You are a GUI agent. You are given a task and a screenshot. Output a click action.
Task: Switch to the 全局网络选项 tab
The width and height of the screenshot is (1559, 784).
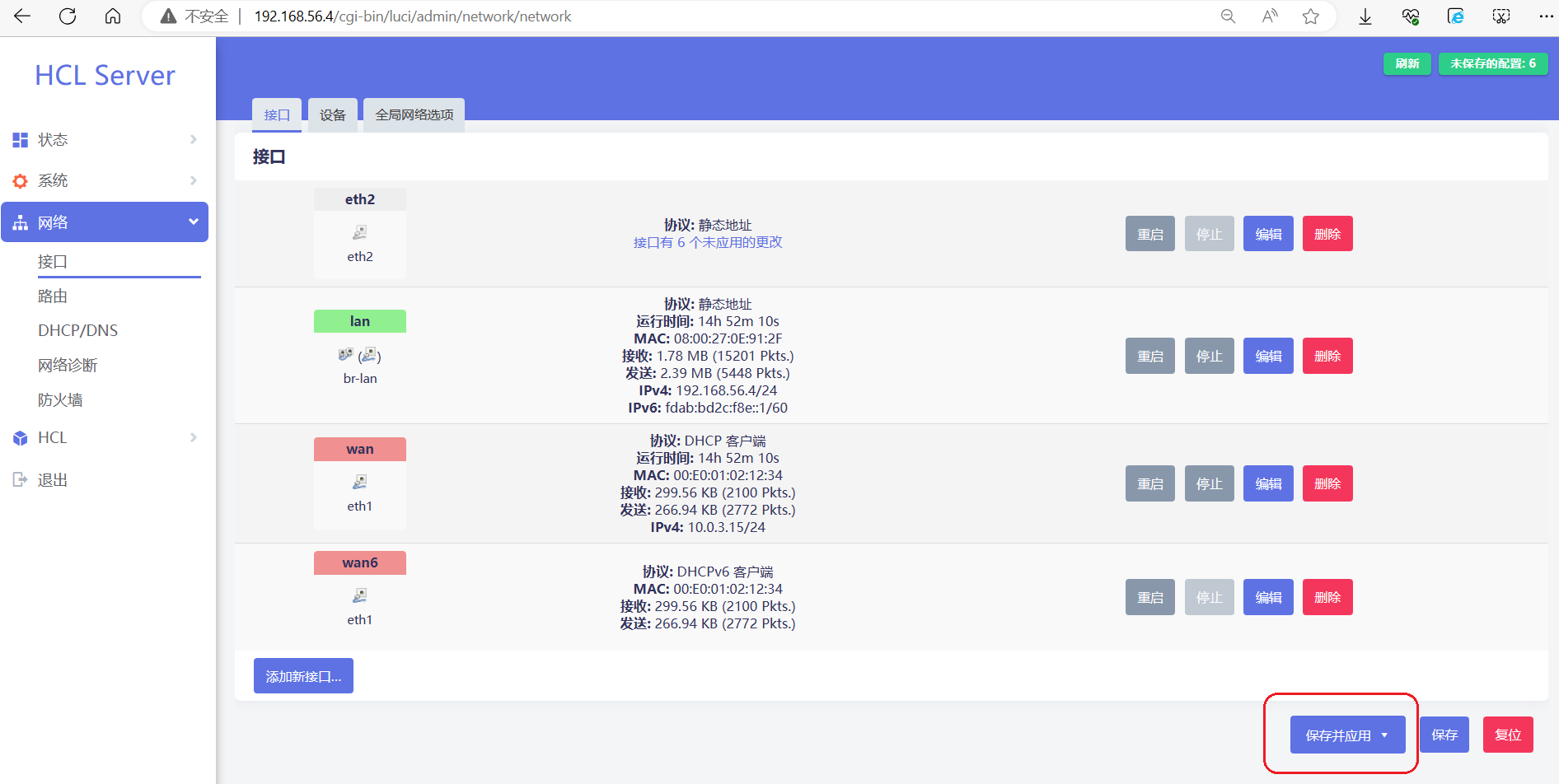pyautogui.click(x=413, y=114)
